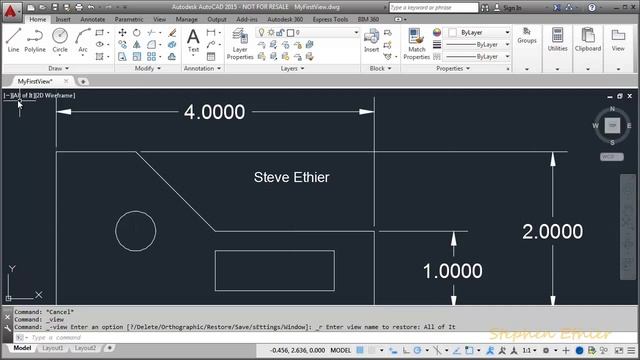Viewport: 640px width, 360px height.
Task: Toggle dynamic input in status bar
Action: tap(393, 350)
